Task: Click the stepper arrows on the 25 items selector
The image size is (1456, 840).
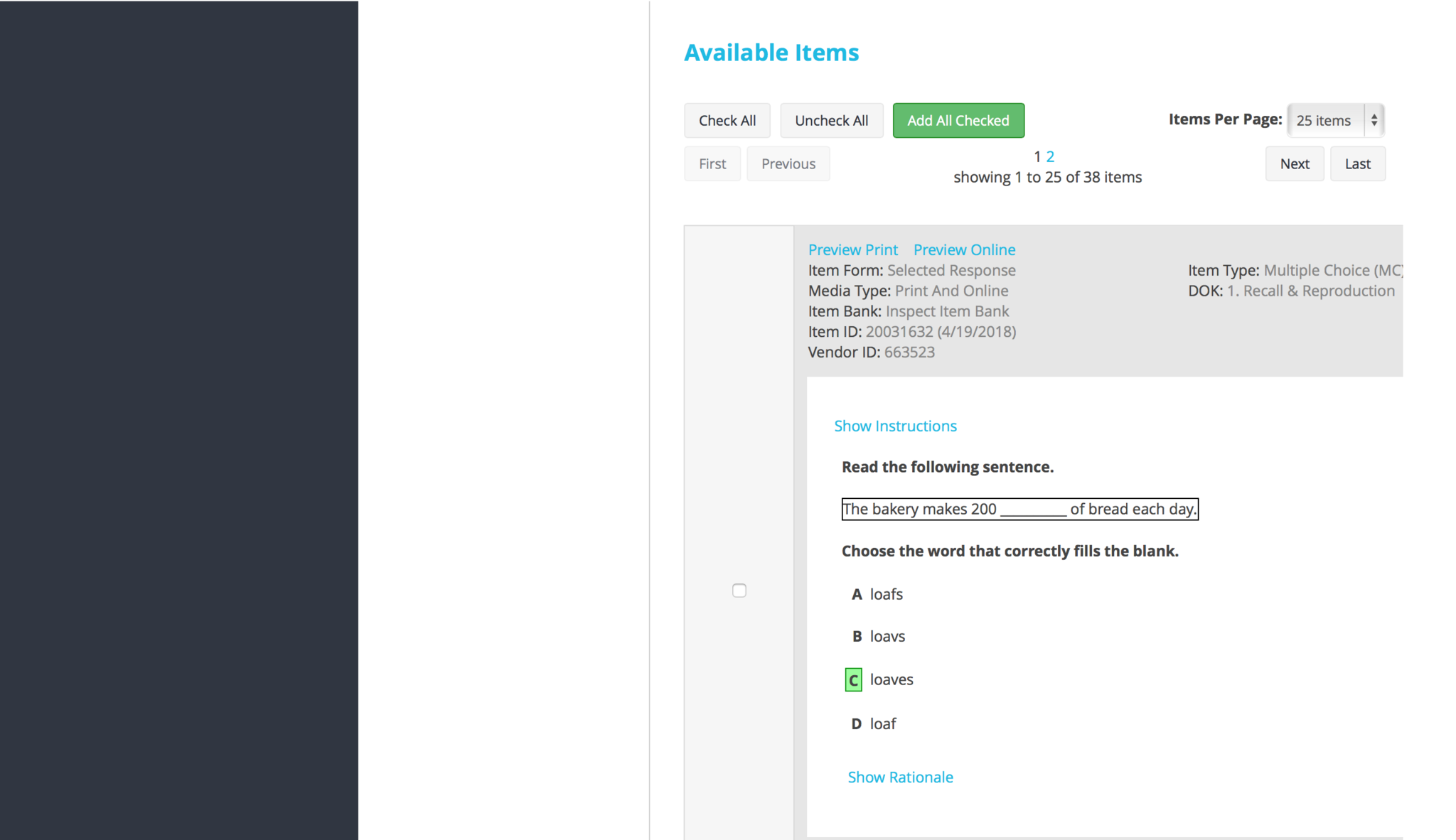Action: click(x=1374, y=121)
